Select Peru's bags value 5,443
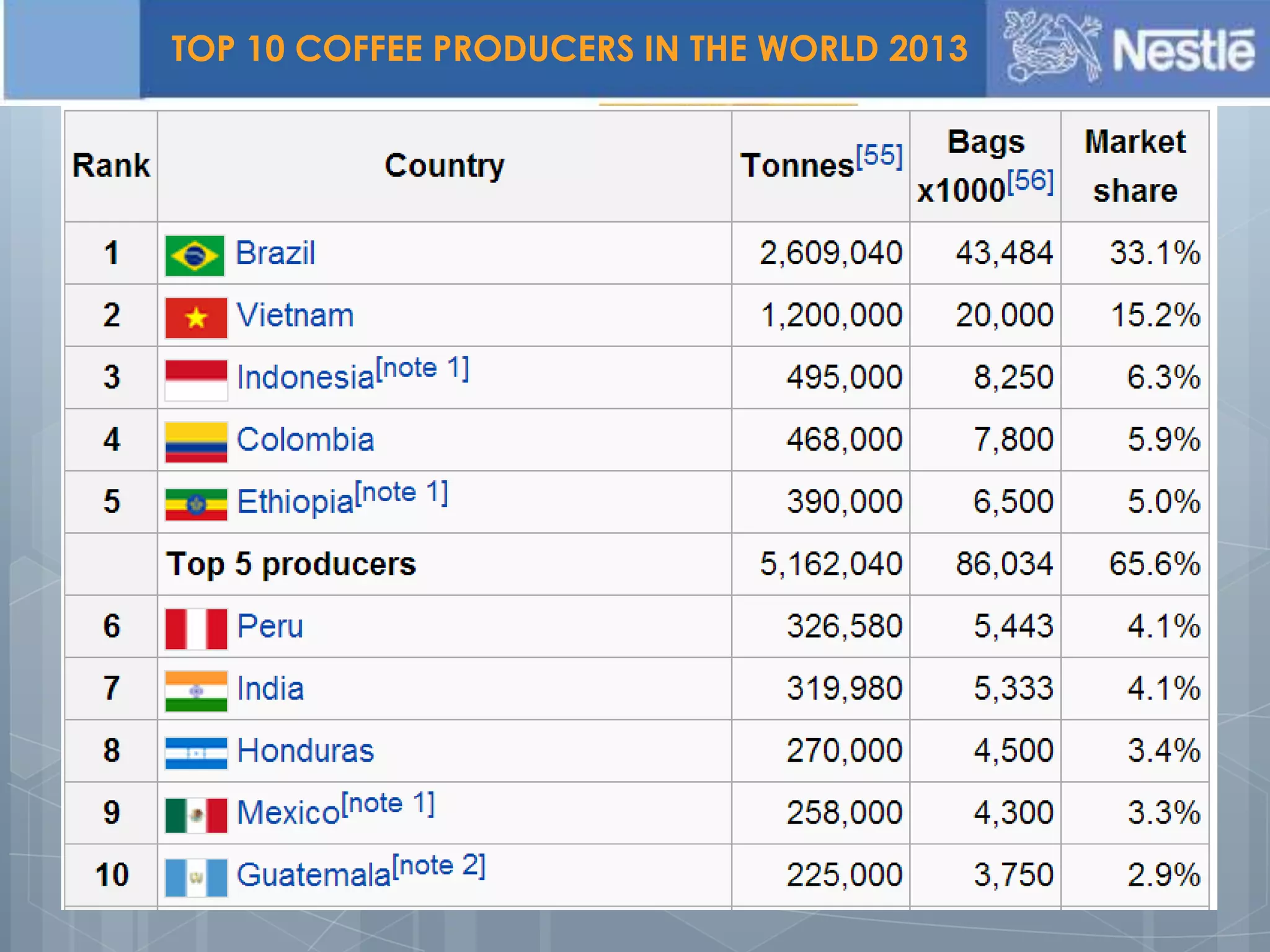This screenshot has width=1270, height=952. coord(1014,626)
